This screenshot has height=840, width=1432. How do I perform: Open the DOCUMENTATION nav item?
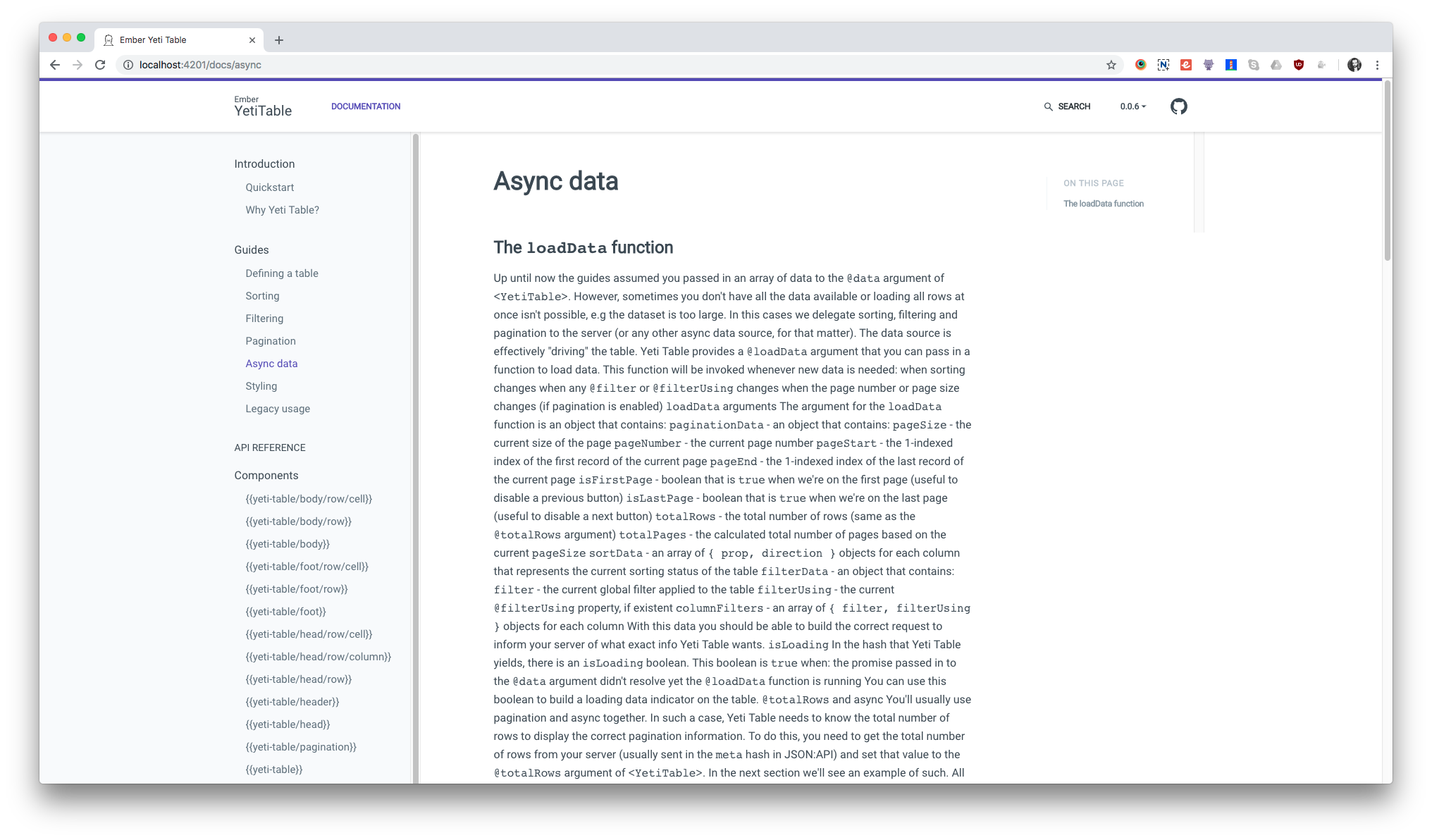366,106
